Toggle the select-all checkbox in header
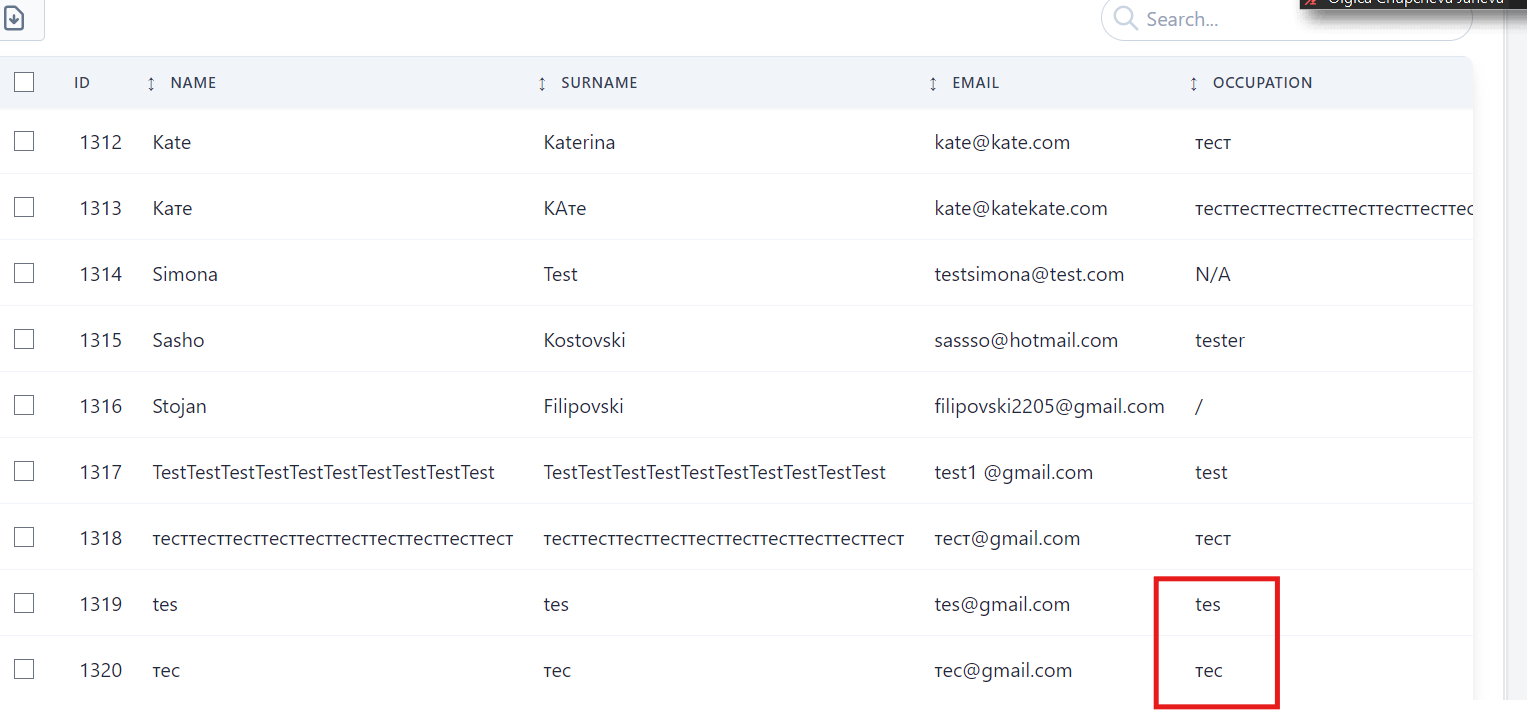This screenshot has width=1527, height=710. coord(24,83)
